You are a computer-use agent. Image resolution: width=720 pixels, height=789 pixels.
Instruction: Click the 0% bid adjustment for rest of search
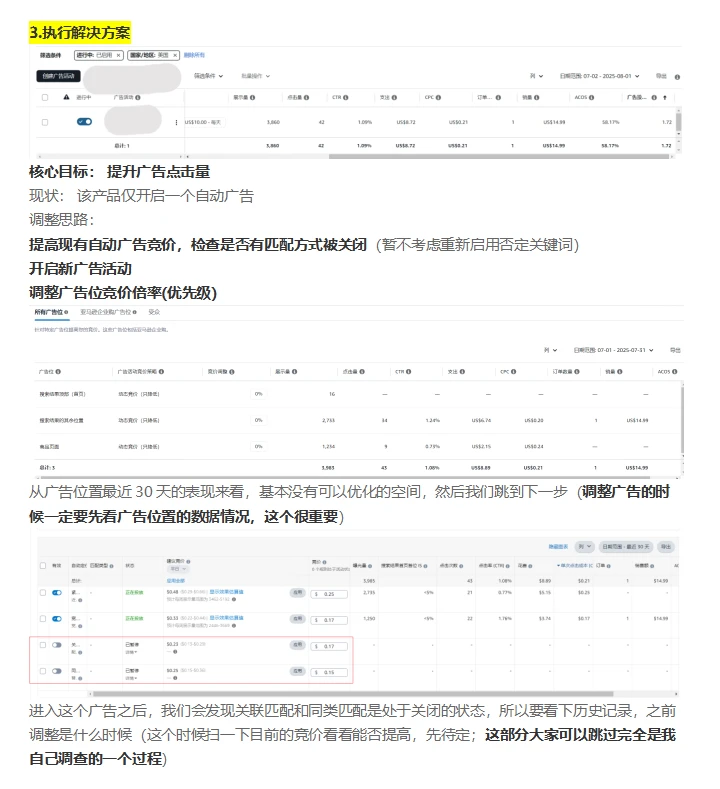coord(259,420)
